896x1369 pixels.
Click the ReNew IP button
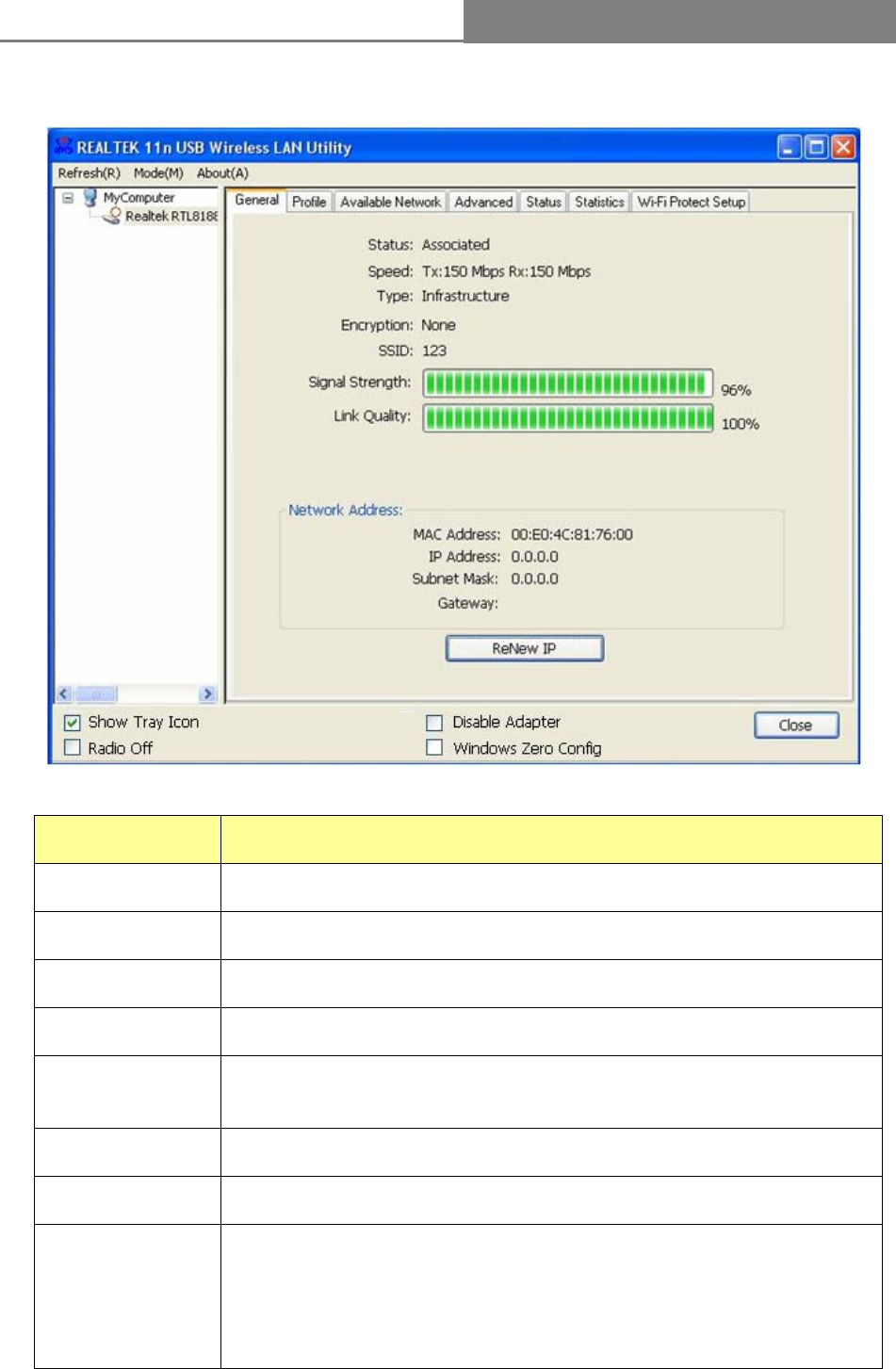pos(524,648)
